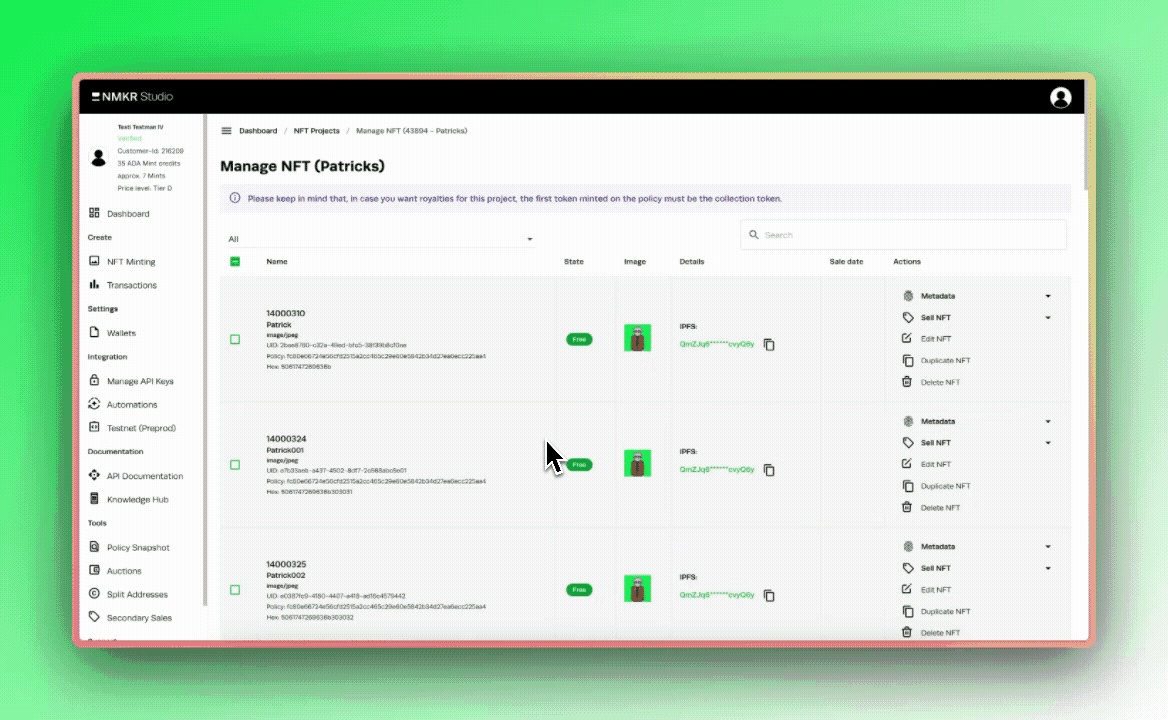This screenshot has height=720, width=1168.
Task: Edit NFT 14000324
Action: pyautogui.click(x=927, y=464)
